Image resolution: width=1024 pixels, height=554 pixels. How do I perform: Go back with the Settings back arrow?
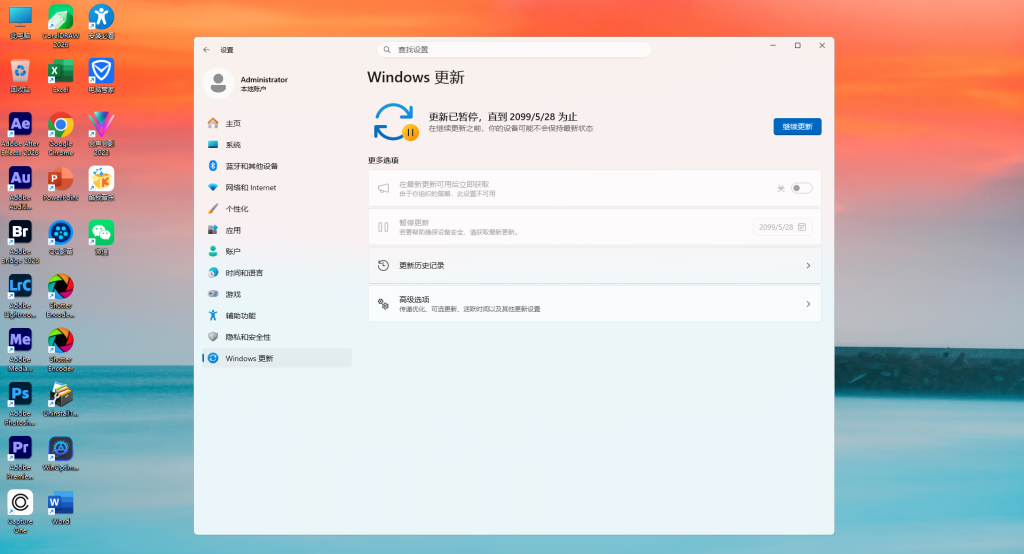(x=206, y=50)
